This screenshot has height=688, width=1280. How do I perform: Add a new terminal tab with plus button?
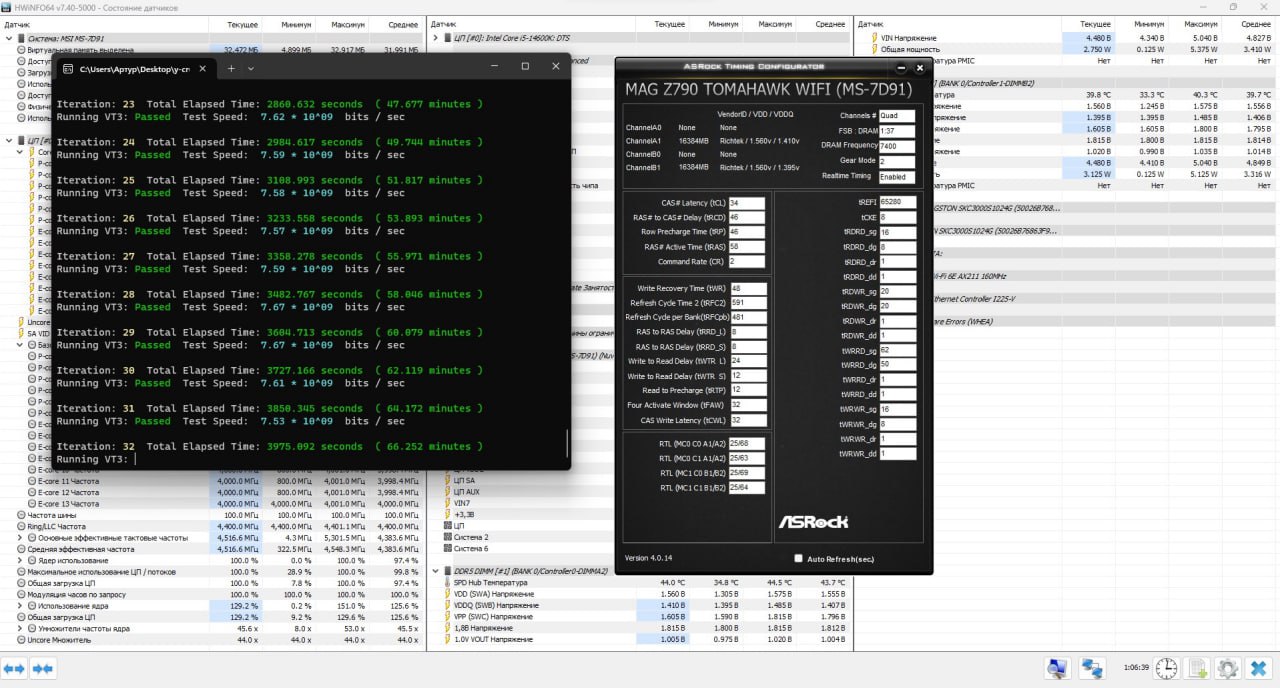pos(231,68)
